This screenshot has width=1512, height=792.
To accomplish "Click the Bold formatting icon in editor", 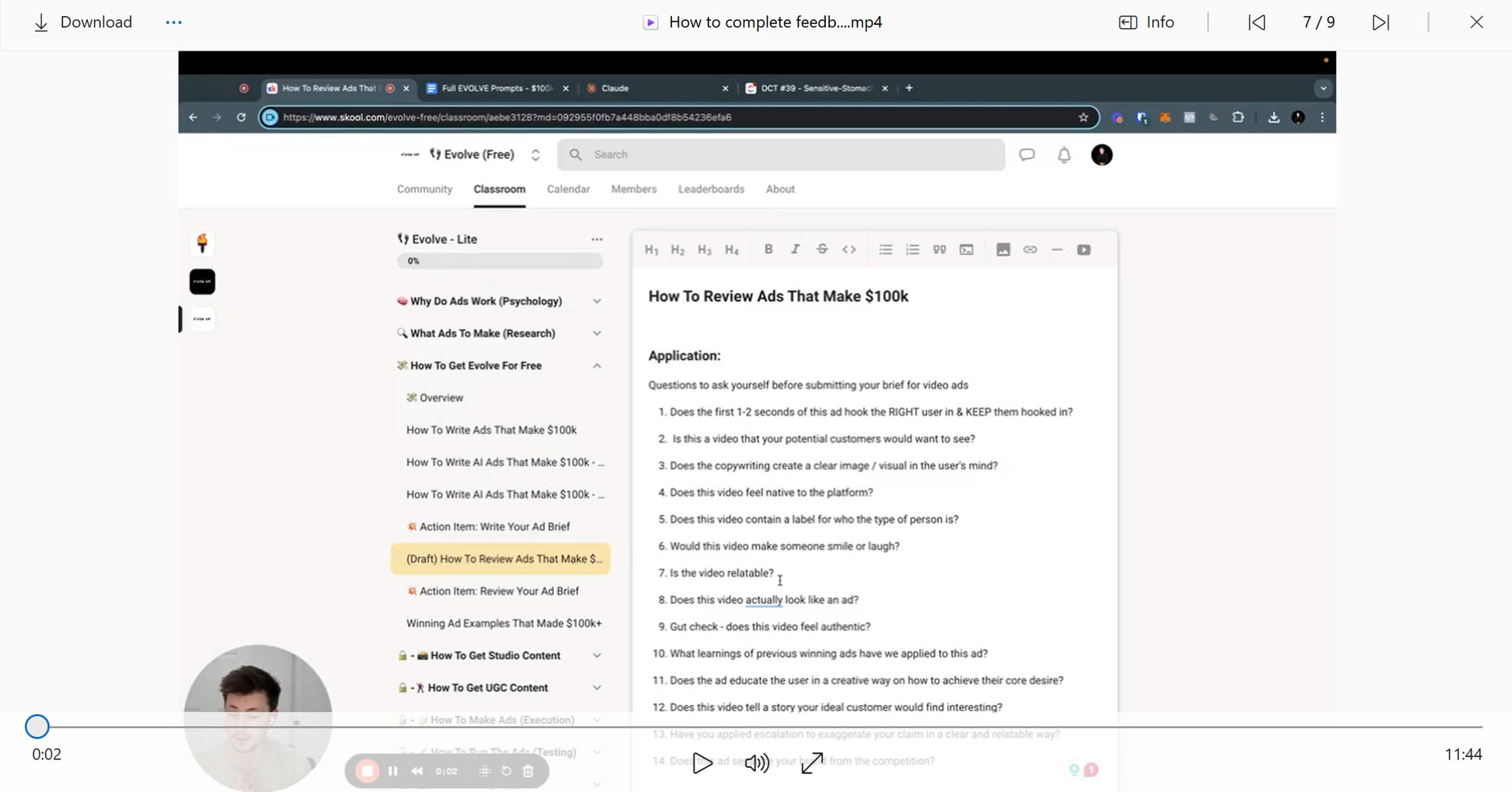I will pos(768,249).
